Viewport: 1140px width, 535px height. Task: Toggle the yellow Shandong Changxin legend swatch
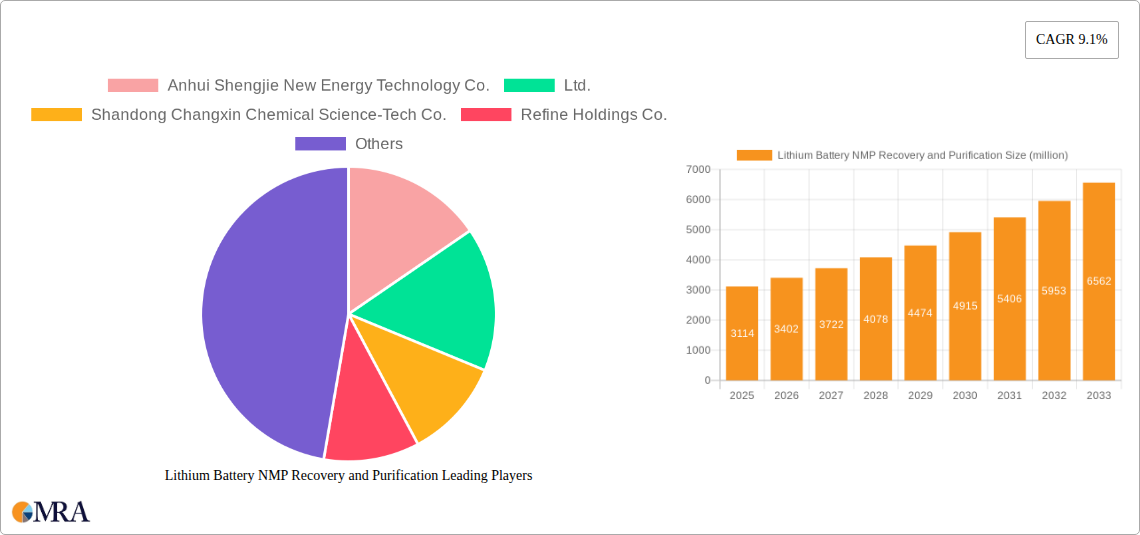57,115
